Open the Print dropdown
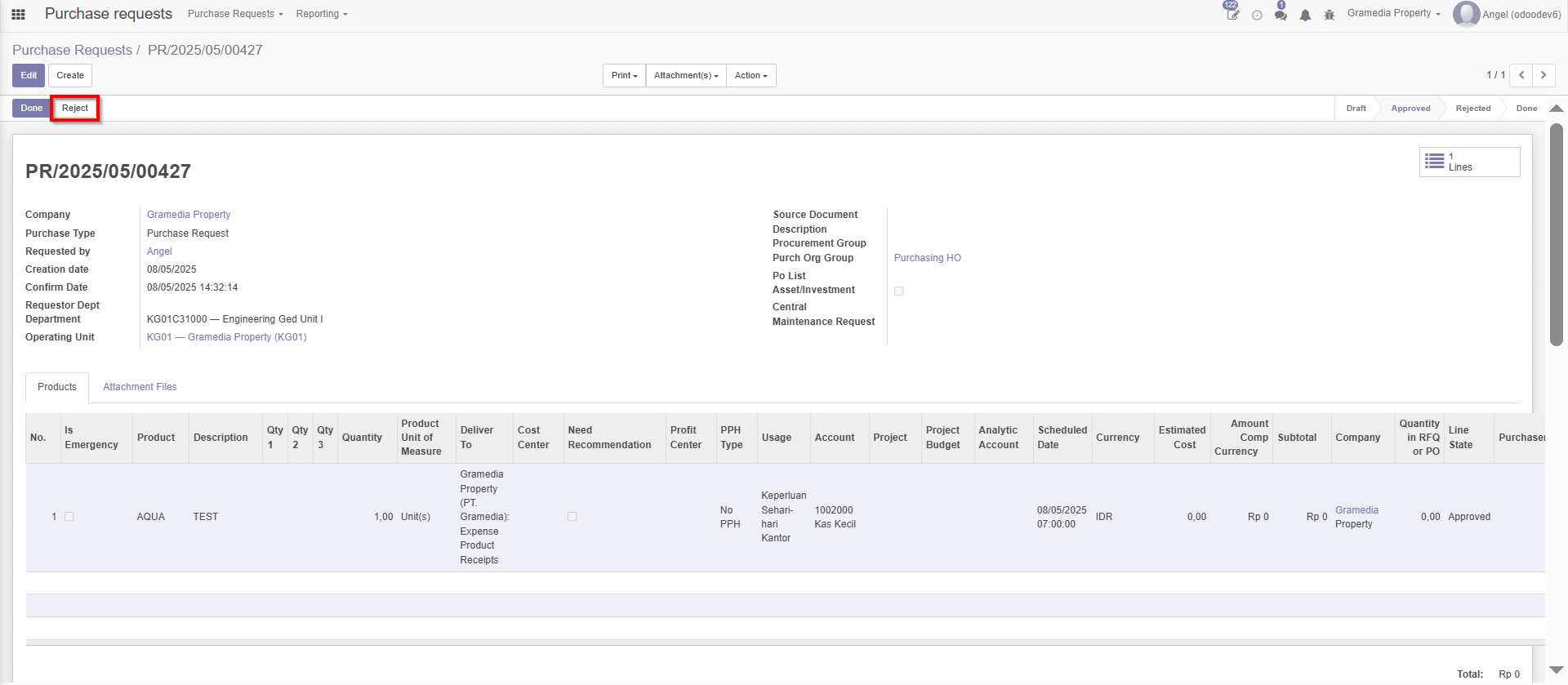The height and width of the screenshot is (685, 1568). 624,75
